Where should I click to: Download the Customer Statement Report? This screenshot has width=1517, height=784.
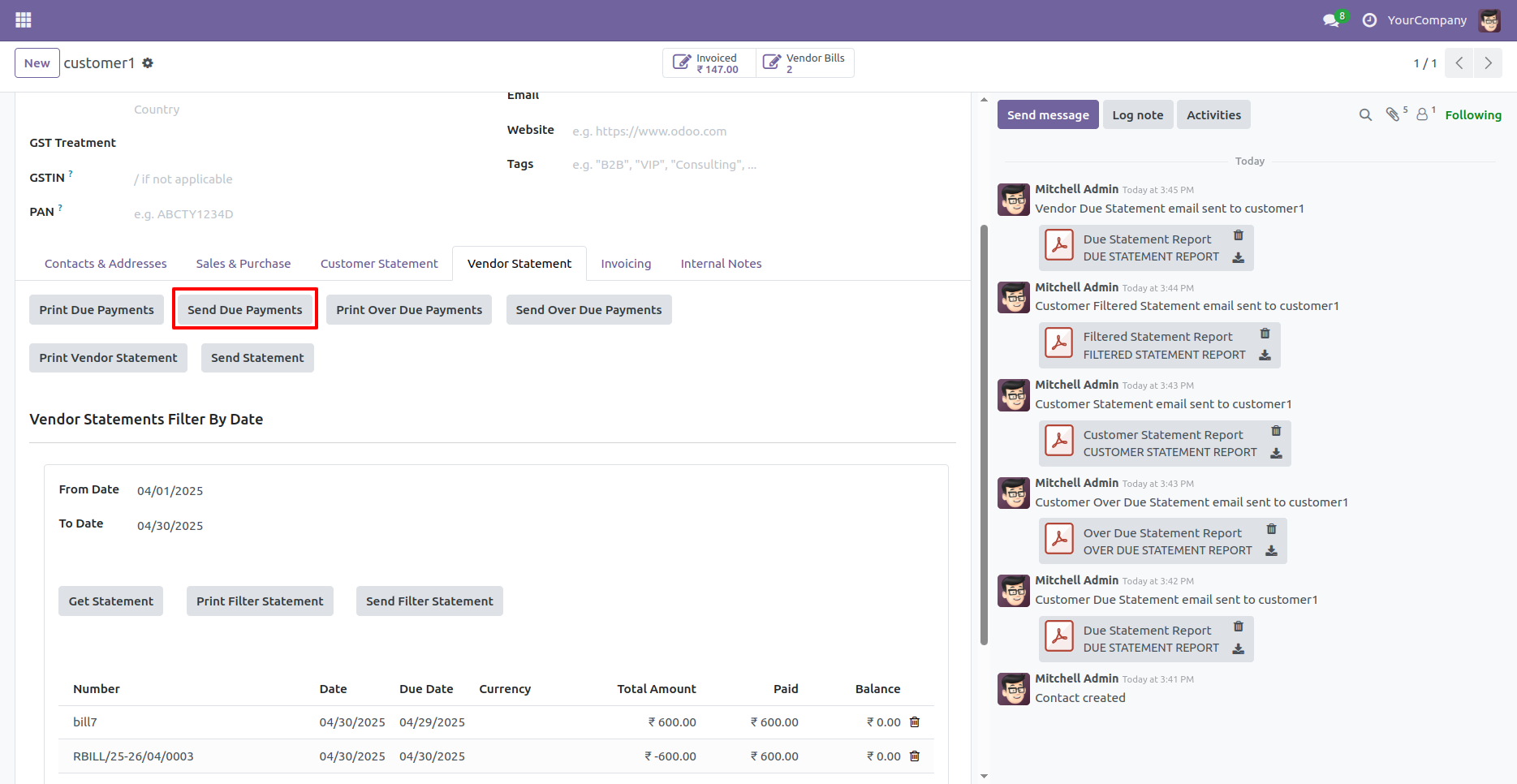click(1276, 454)
